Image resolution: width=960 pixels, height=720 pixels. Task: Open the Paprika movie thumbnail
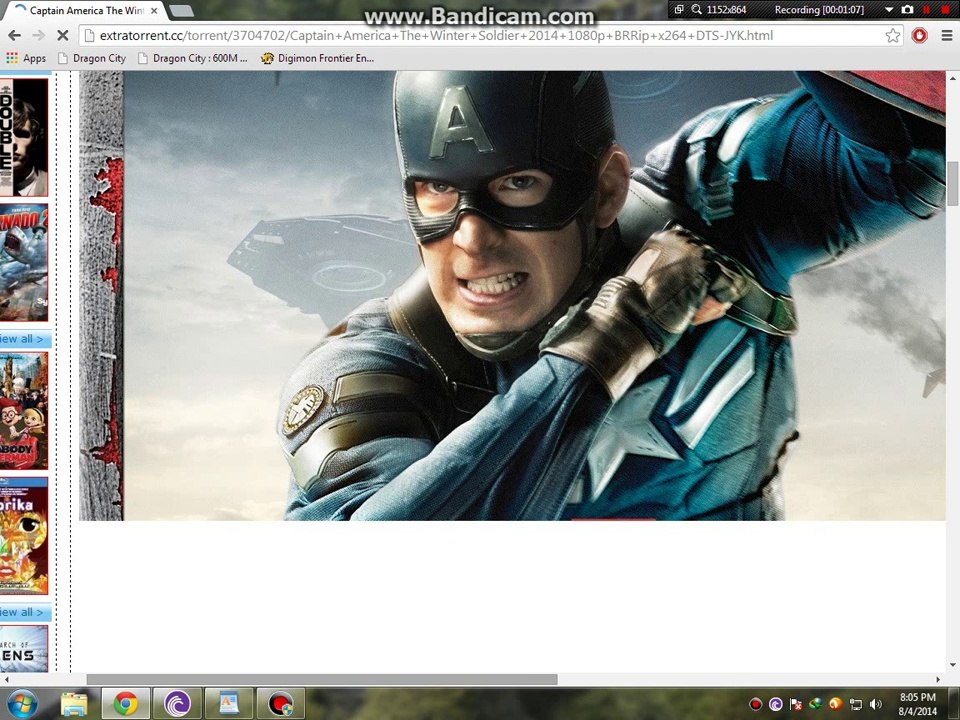tap(24, 536)
